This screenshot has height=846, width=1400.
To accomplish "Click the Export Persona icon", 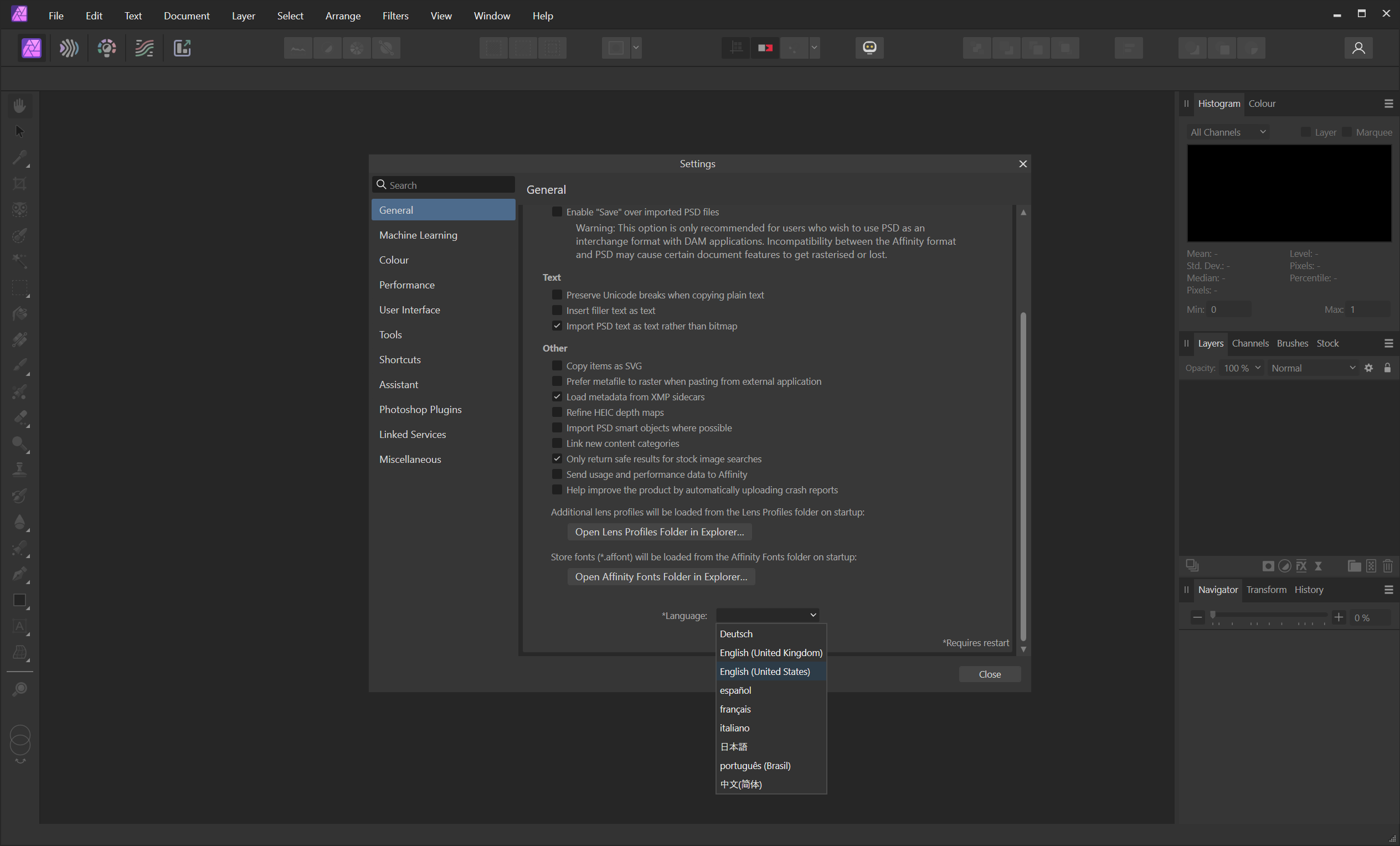I will pos(182,48).
